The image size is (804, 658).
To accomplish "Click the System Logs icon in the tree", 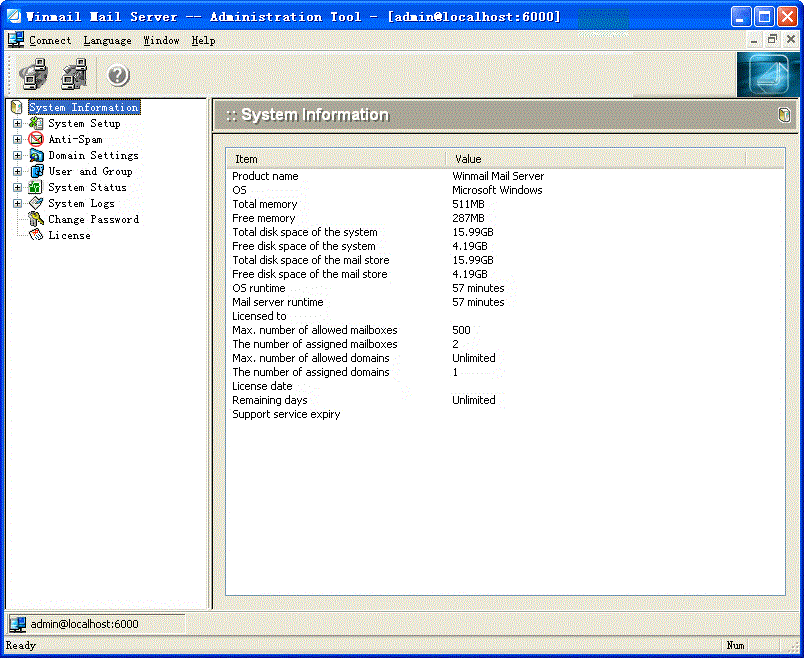I will pos(36,204).
